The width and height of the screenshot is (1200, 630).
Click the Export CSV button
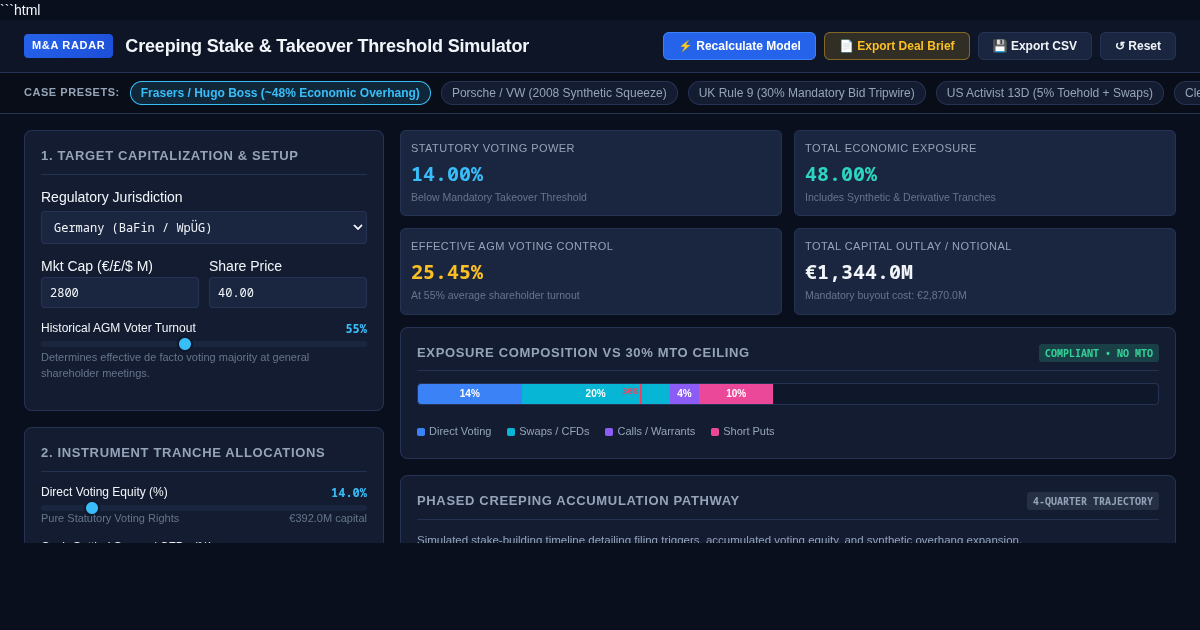(1035, 46)
